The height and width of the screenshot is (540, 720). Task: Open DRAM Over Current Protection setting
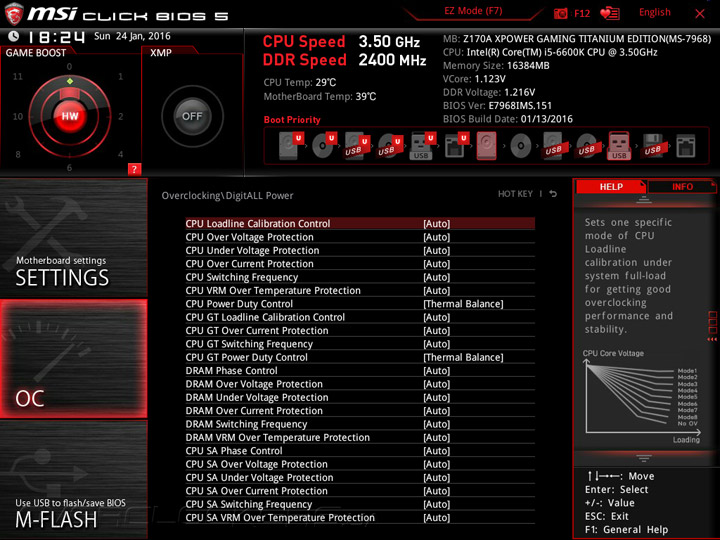pyautogui.click(x=360, y=411)
